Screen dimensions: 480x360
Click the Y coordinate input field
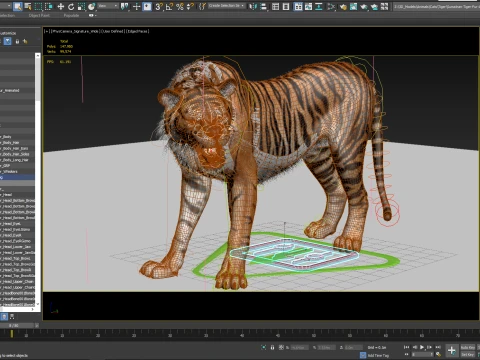point(326,347)
